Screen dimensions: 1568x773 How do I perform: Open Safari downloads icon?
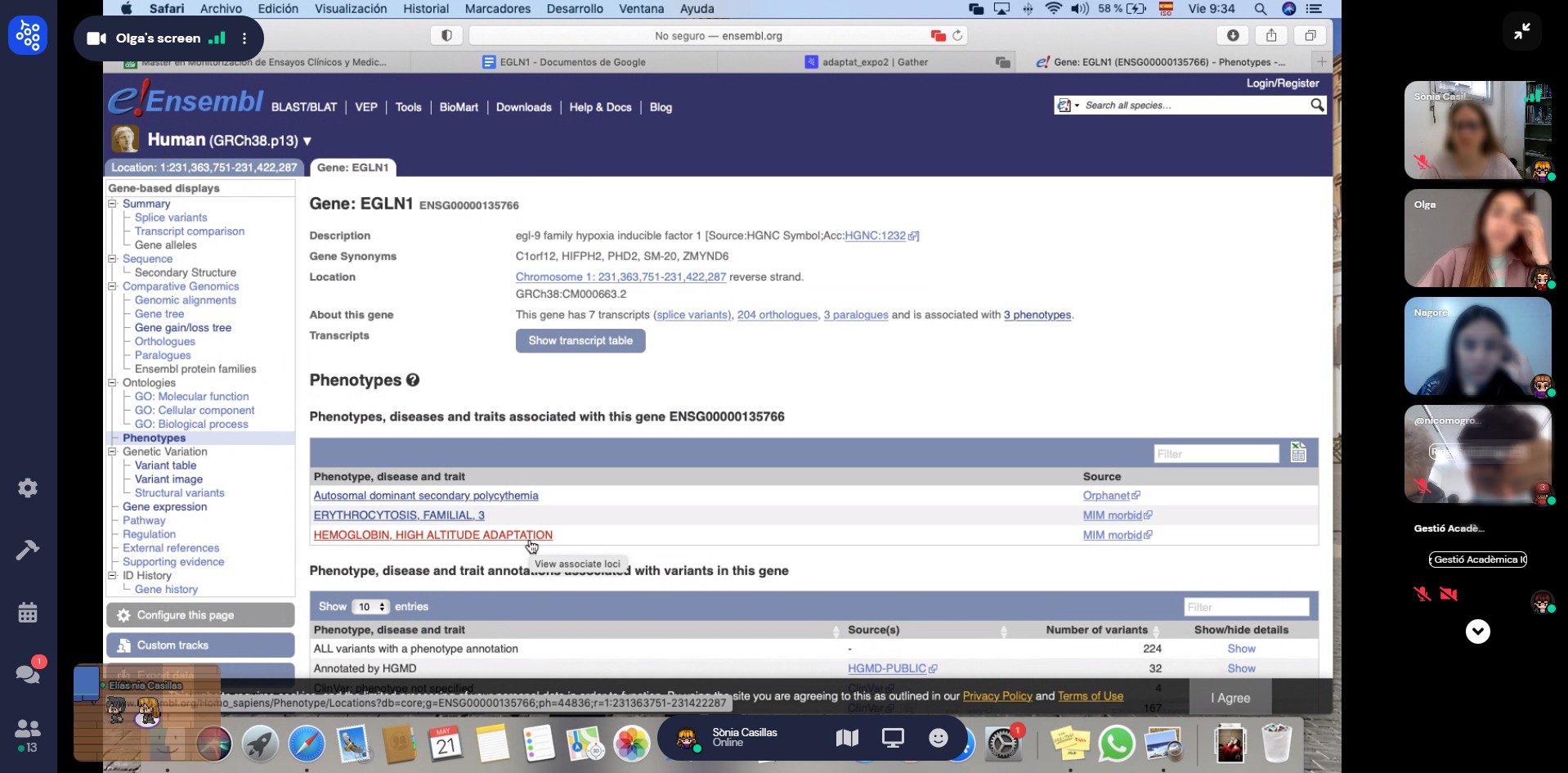tap(1233, 35)
